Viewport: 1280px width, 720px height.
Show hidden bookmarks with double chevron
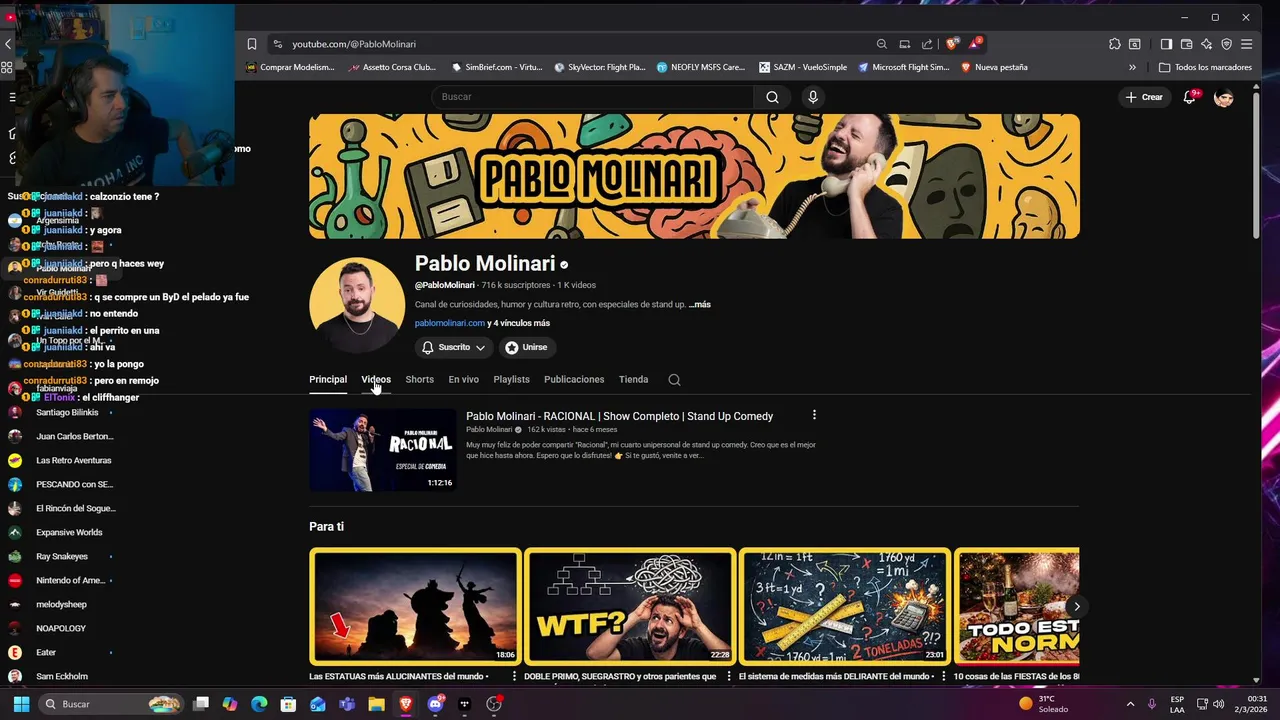[x=1132, y=67]
